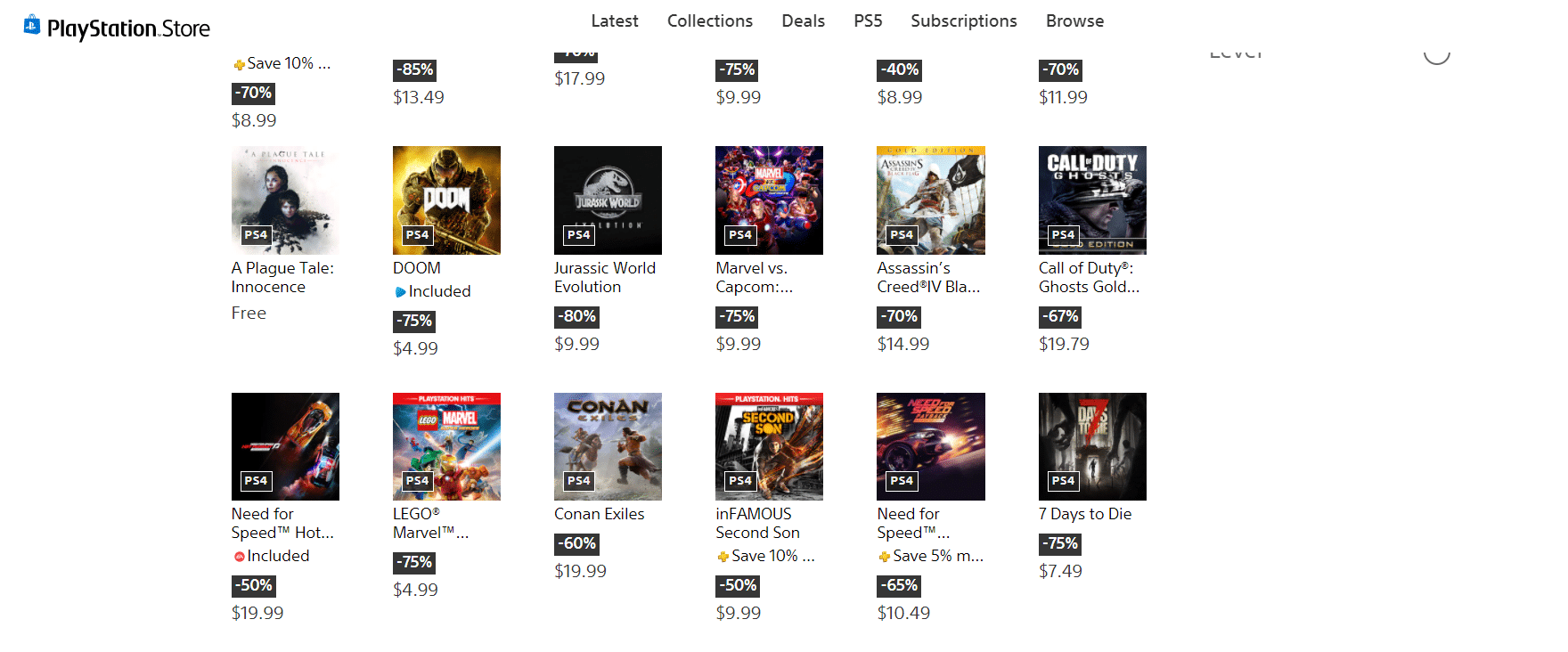The image size is (1568, 652).
Task: Click the EA Play icon under Need for Speed Hot Pursuit
Action: (x=239, y=557)
